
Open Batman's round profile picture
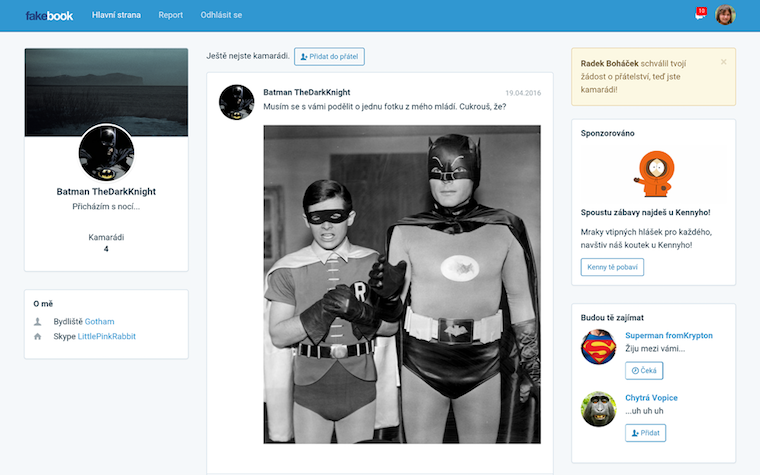(x=106, y=153)
